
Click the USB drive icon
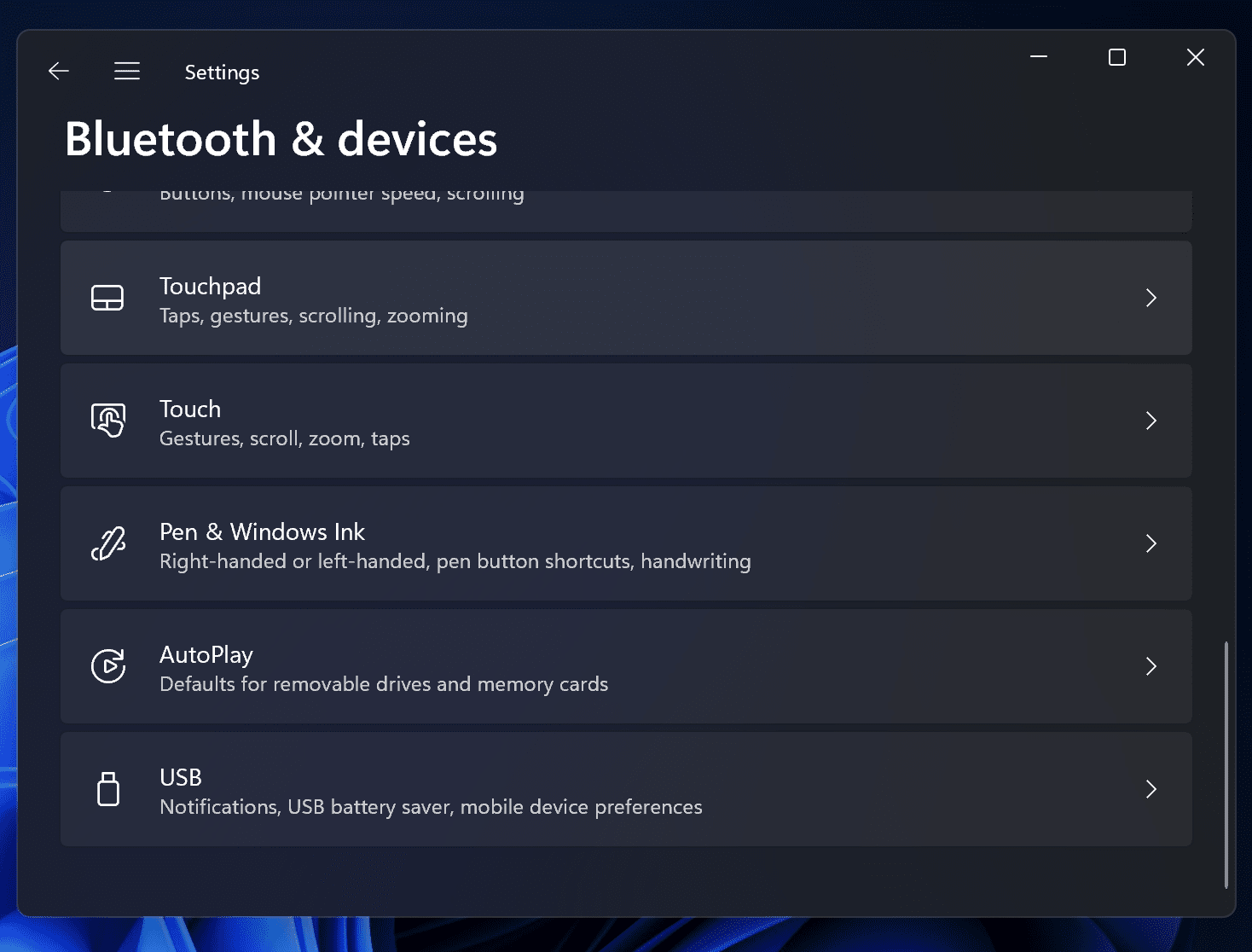tap(108, 789)
